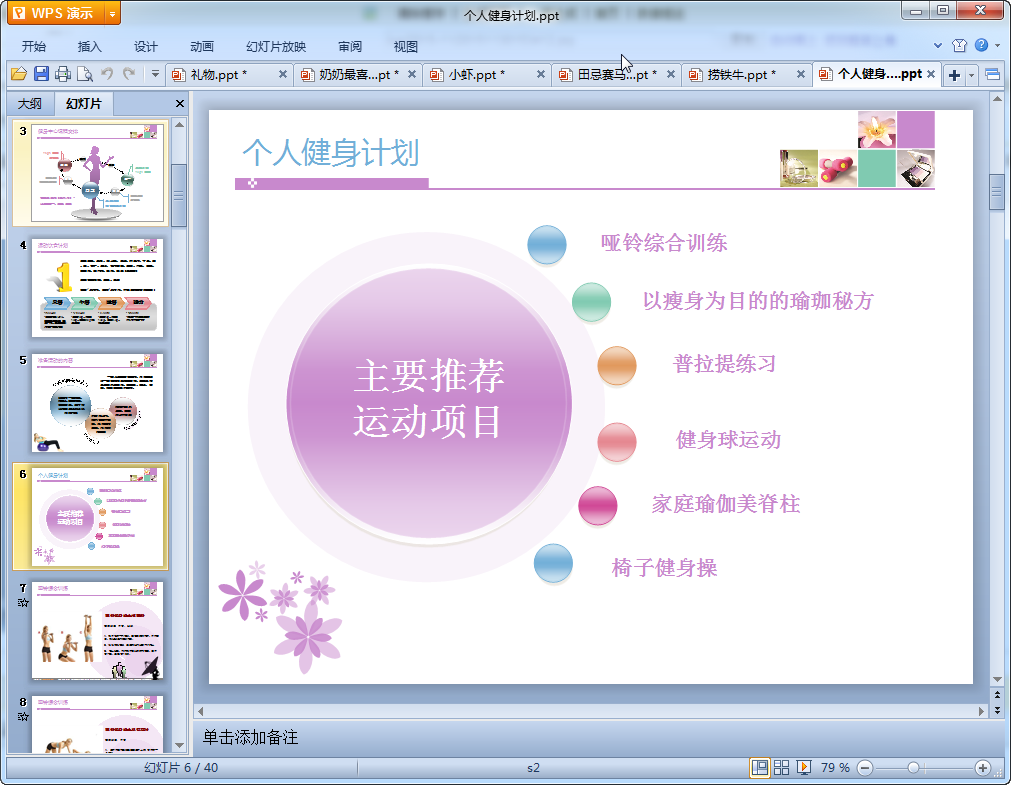Click the 哑铃综合训练 text

664,243
